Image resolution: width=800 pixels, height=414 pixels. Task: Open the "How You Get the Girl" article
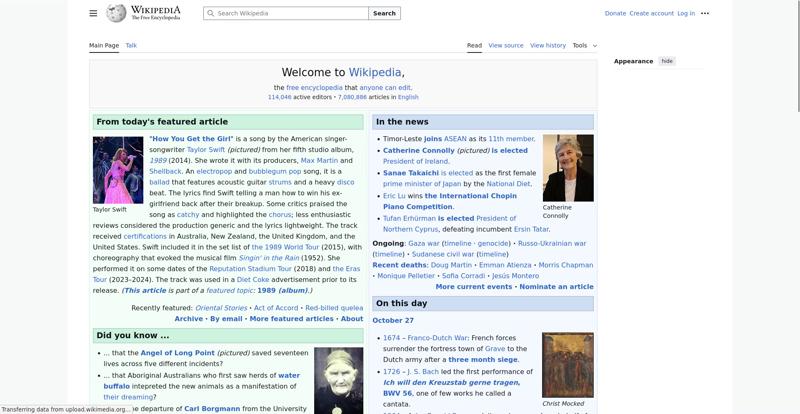191,138
